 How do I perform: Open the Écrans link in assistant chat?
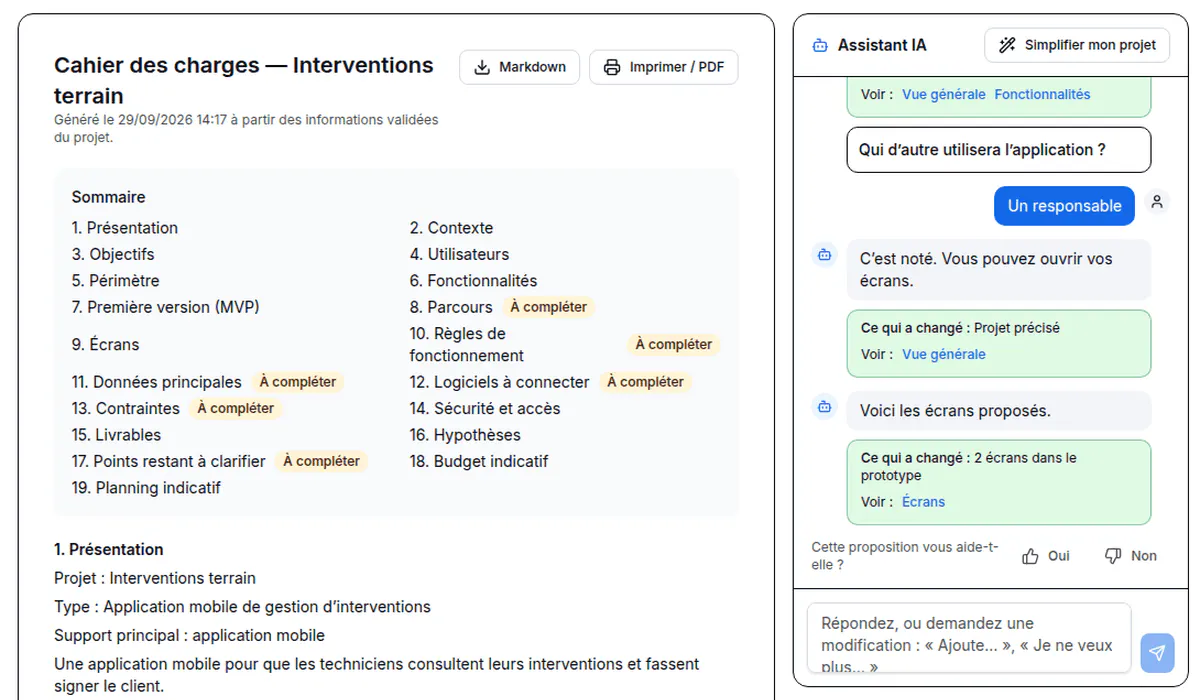[923, 502]
